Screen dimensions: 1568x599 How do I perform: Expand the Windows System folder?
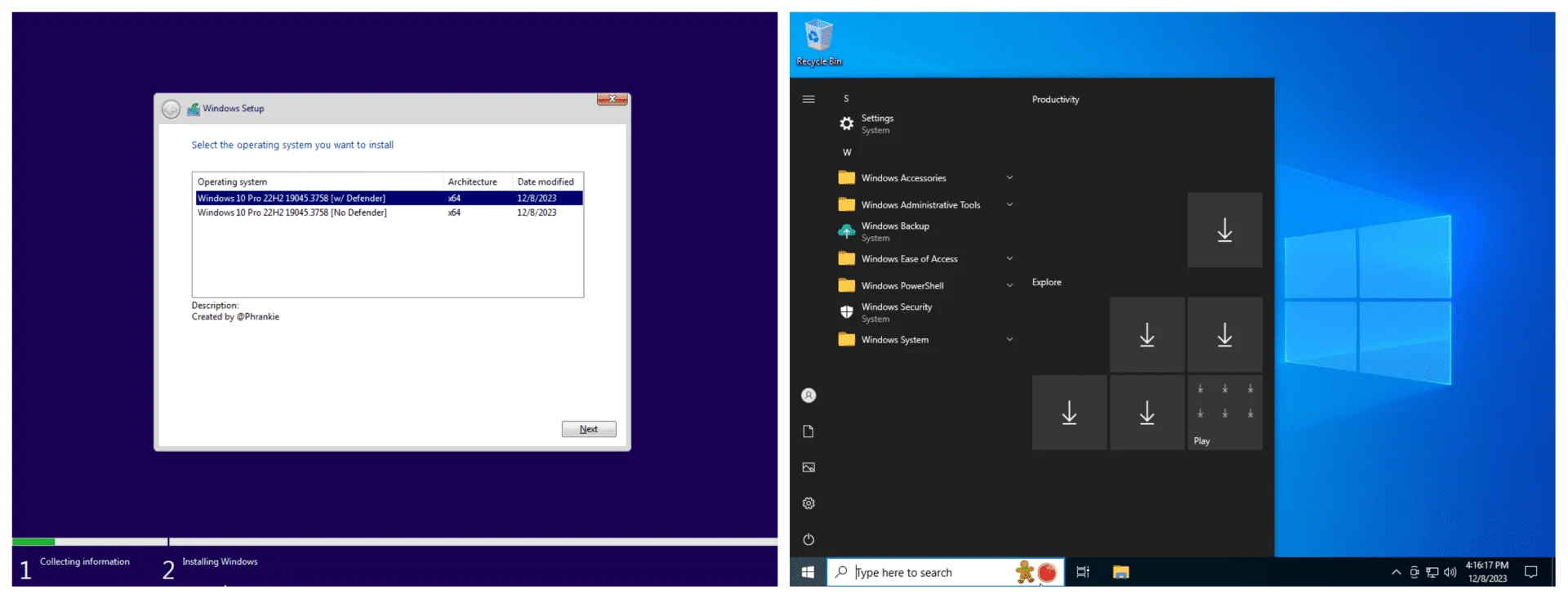pos(927,339)
